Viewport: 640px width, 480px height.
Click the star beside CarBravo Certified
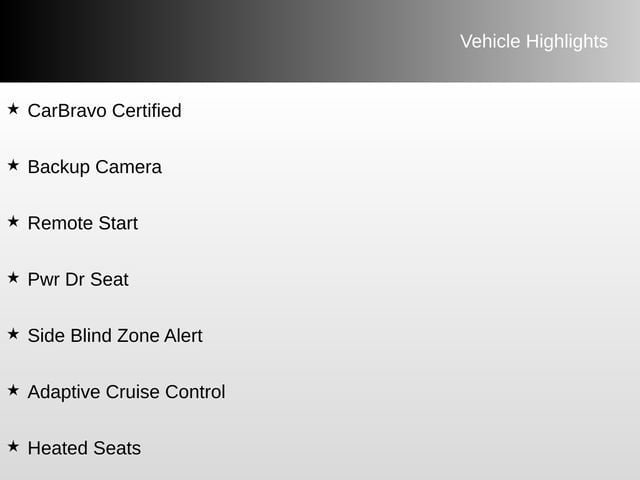click(x=13, y=109)
